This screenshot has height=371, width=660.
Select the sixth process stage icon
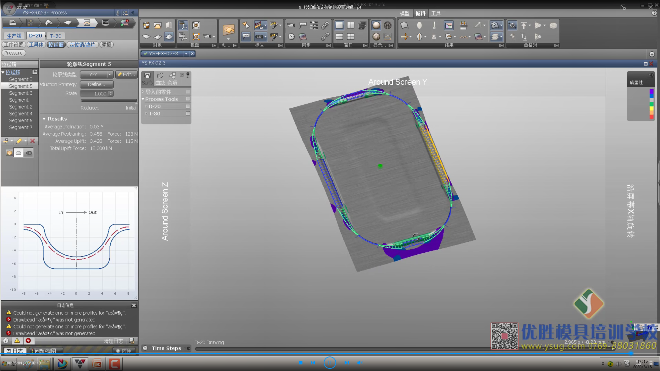coord(105,23)
